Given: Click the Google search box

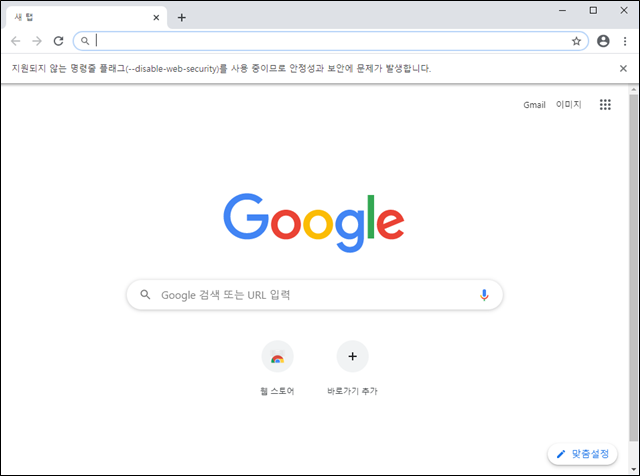Looking at the screenshot, I should click(x=314, y=295).
